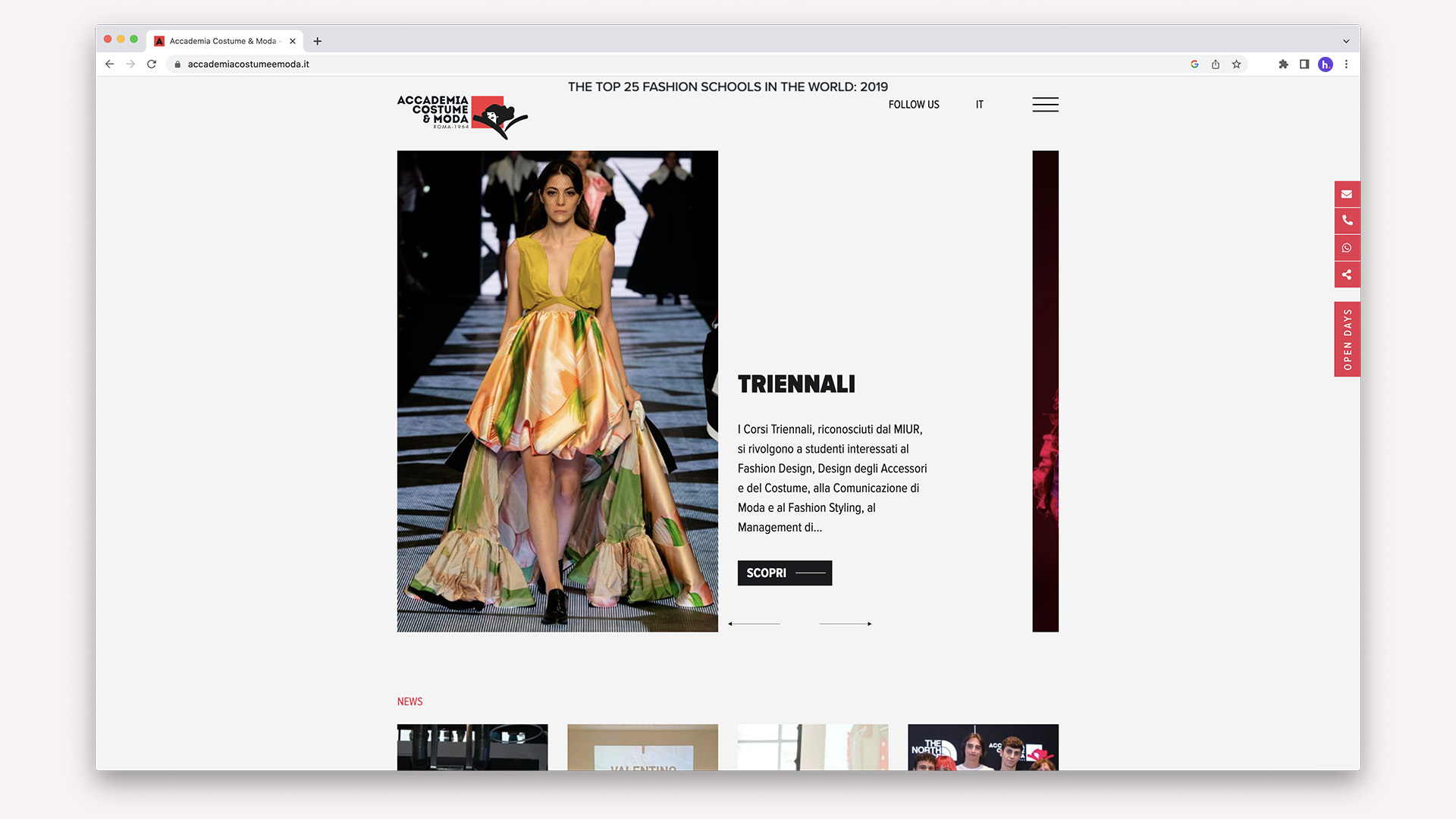
Task: Open FOLLOW US in header
Action: click(x=913, y=105)
